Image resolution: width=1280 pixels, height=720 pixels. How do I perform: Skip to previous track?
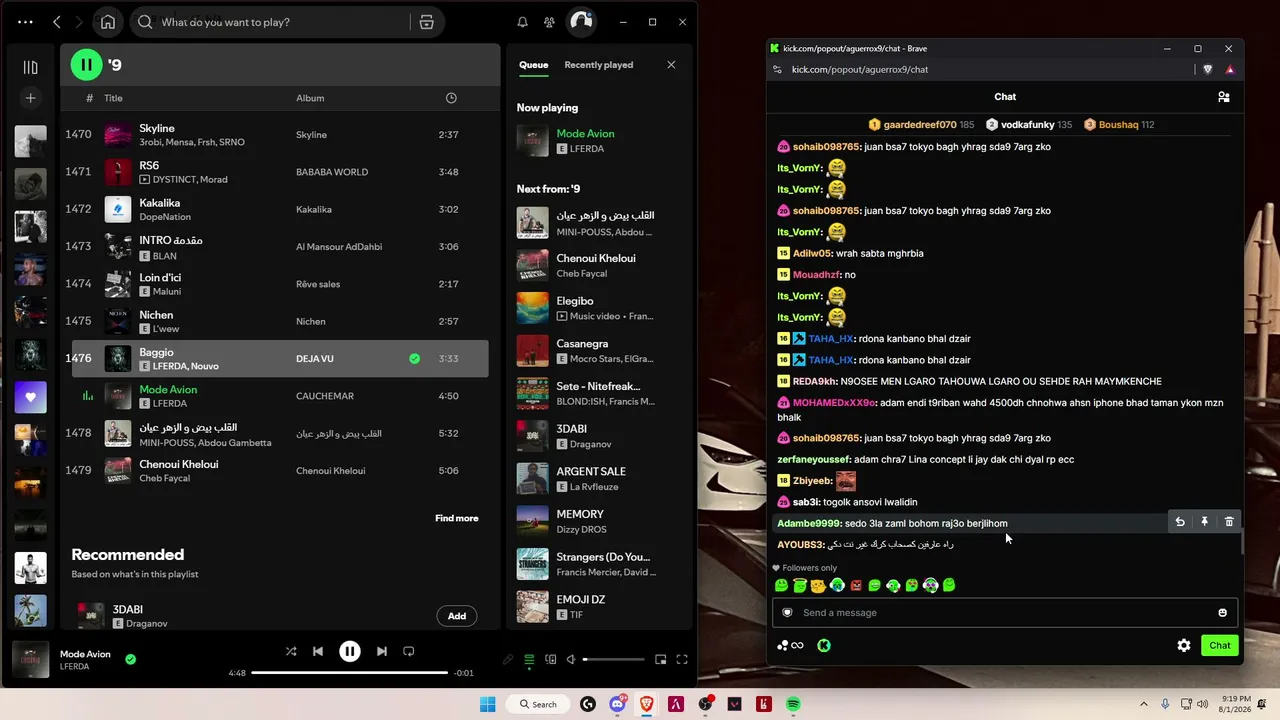coord(318,651)
